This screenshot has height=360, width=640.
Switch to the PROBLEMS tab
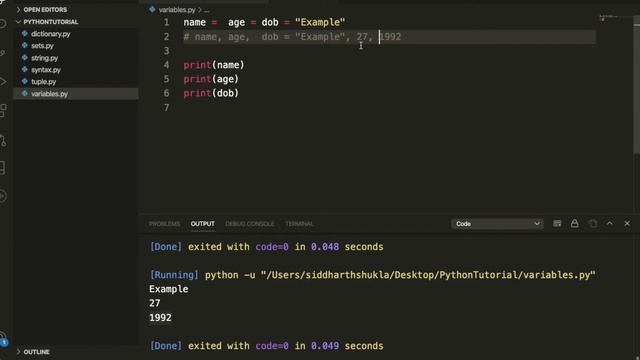click(x=164, y=224)
